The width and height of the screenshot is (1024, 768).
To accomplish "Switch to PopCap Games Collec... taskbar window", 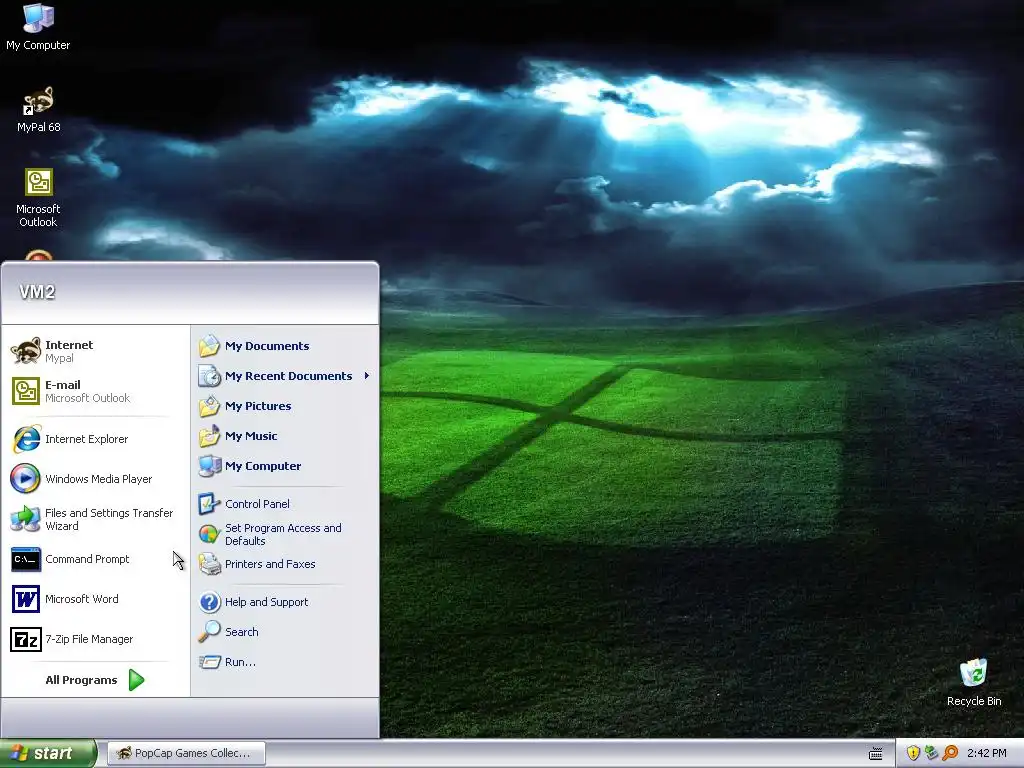I will (x=187, y=753).
